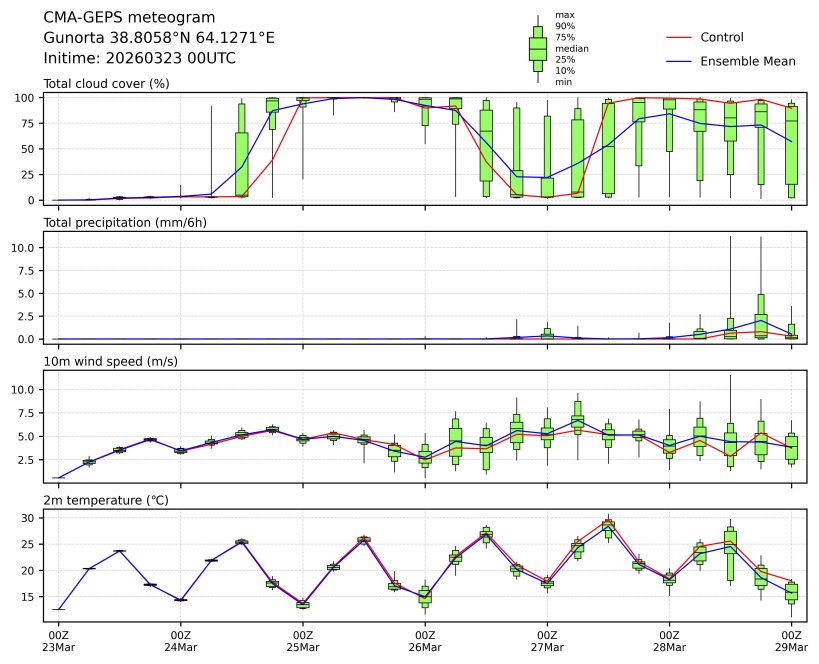This screenshot has width=819, height=664.
Task: Click the "min" label in boxplot legend
Action: click(x=564, y=82)
